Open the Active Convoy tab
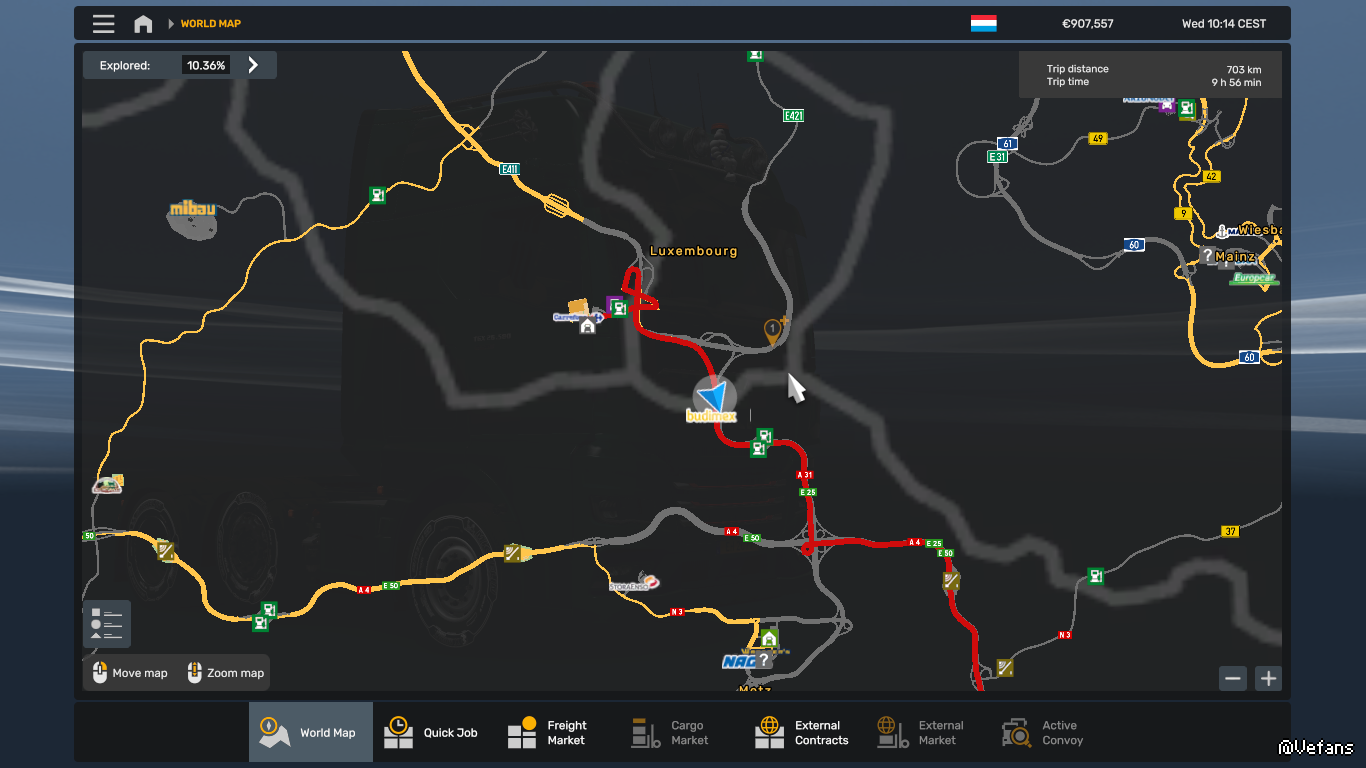 [x=1055, y=733]
